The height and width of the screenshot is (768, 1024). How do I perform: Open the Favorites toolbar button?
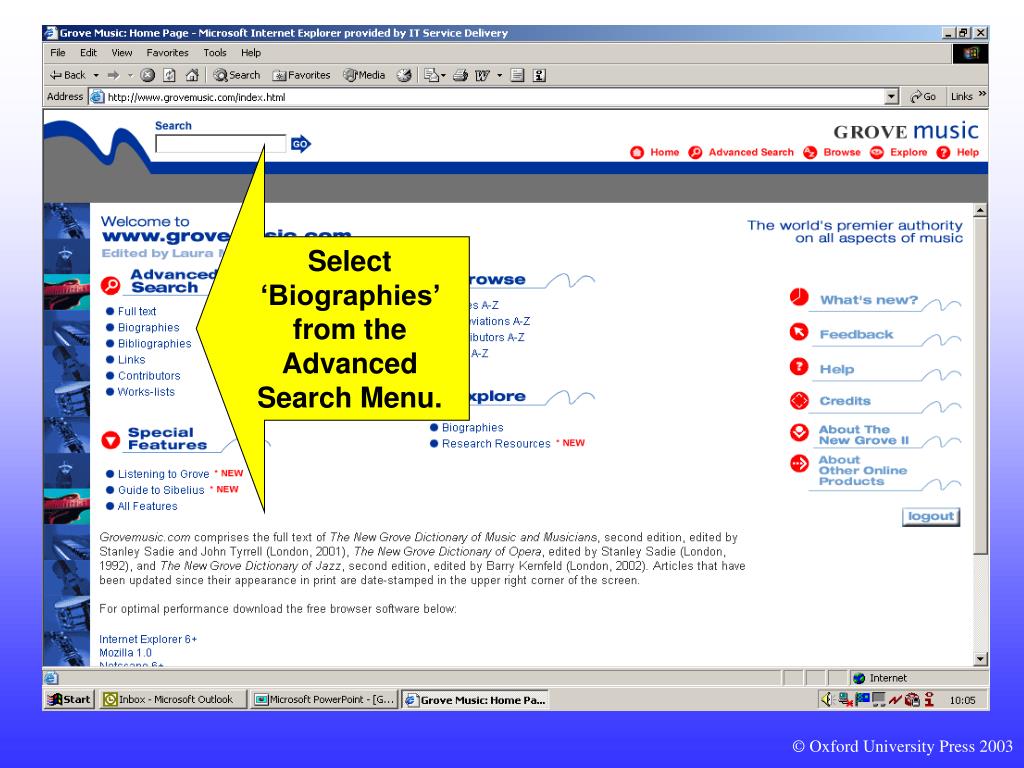tap(302, 75)
